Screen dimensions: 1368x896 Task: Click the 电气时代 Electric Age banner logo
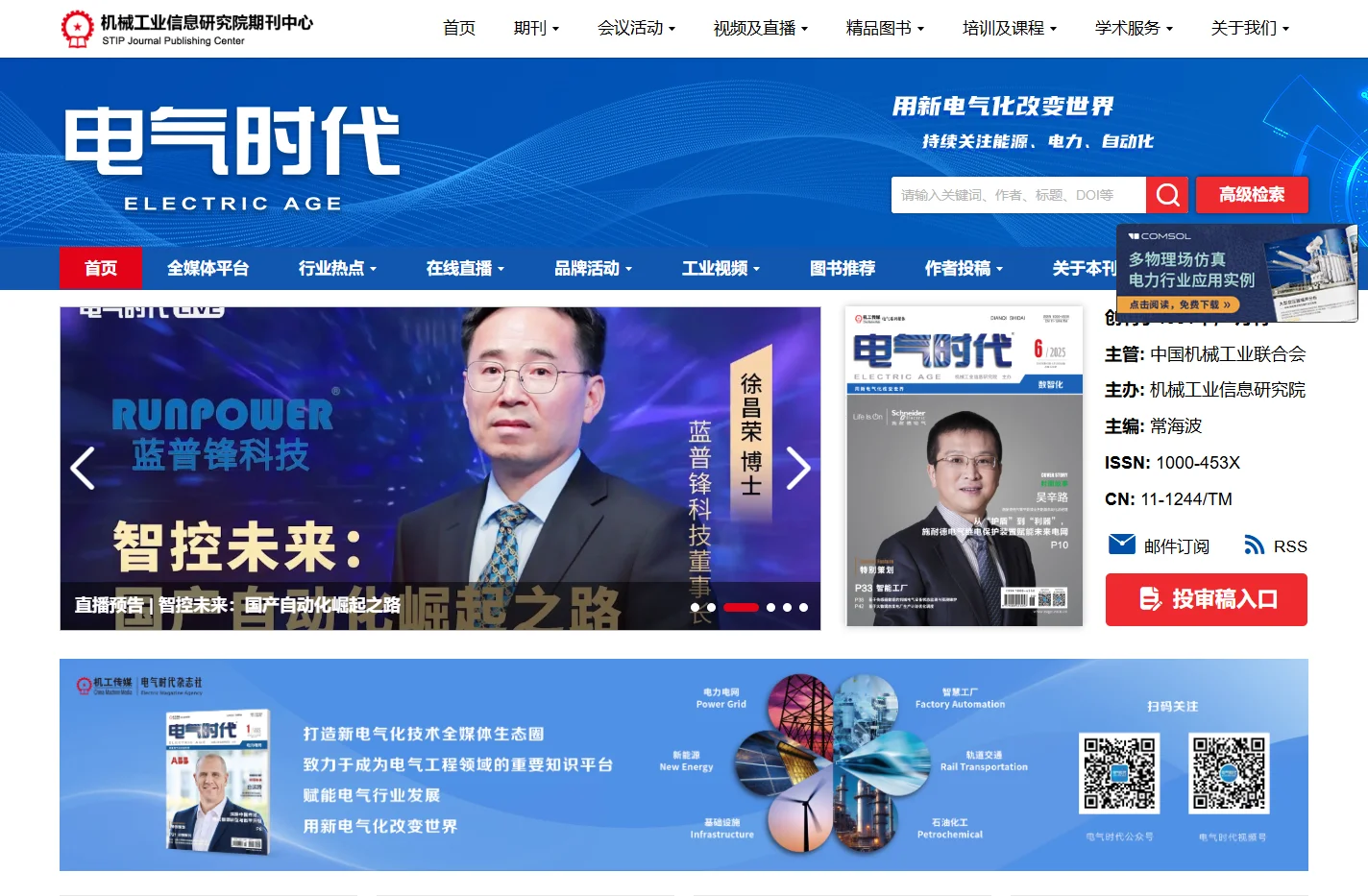point(232,158)
